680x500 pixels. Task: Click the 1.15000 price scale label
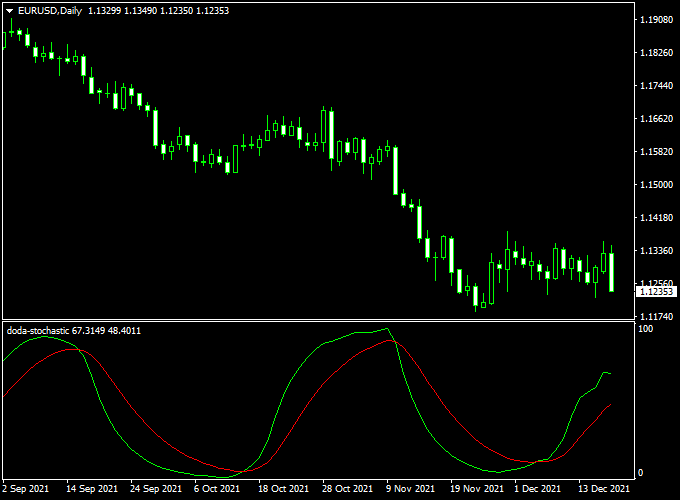pyautogui.click(x=657, y=185)
